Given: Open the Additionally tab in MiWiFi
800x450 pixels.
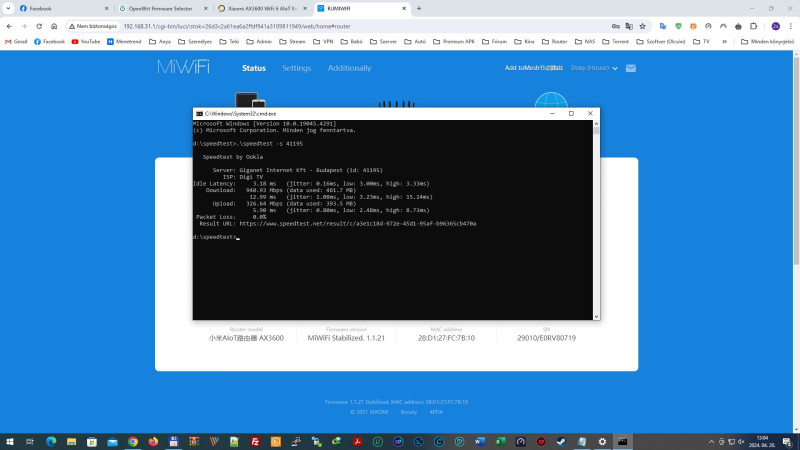Looking at the screenshot, I should pos(349,68).
